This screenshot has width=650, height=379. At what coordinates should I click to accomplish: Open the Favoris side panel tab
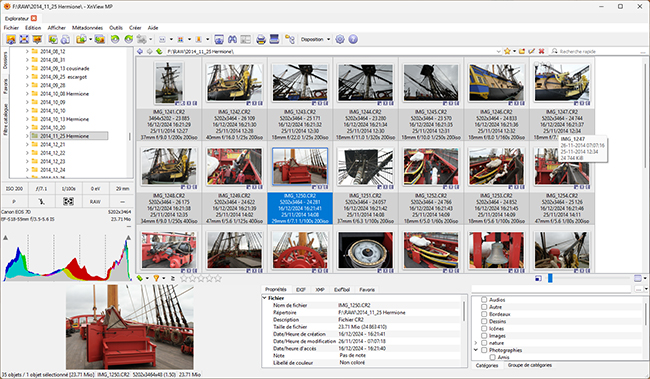[5, 87]
